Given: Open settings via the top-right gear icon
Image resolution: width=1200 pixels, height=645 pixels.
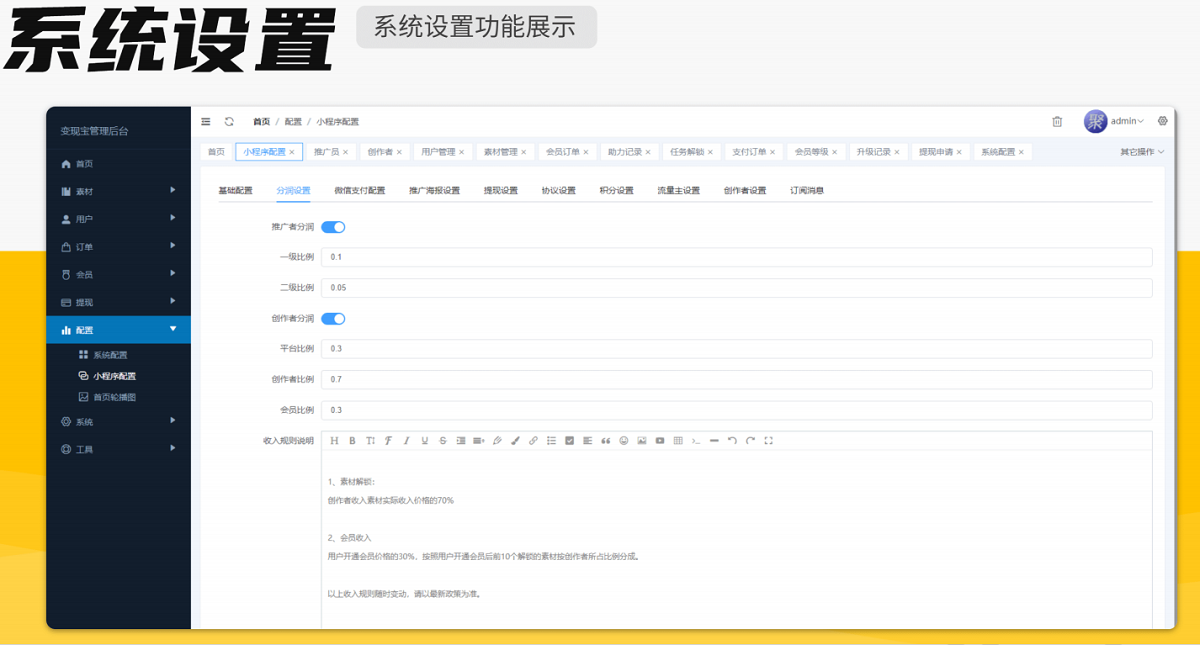Looking at the screenshot, I should point(1162,121).
